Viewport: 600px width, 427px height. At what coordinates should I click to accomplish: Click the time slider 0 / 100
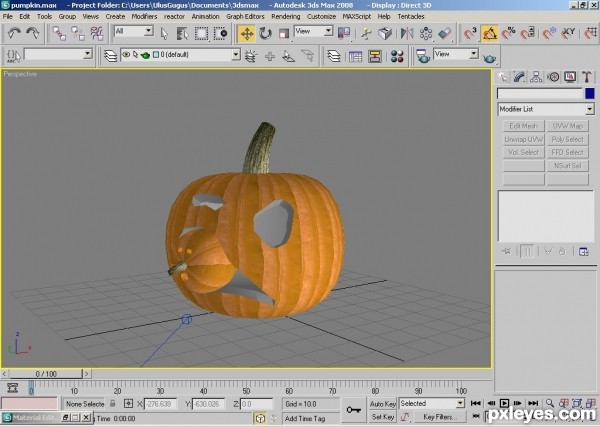click(46, 374)
